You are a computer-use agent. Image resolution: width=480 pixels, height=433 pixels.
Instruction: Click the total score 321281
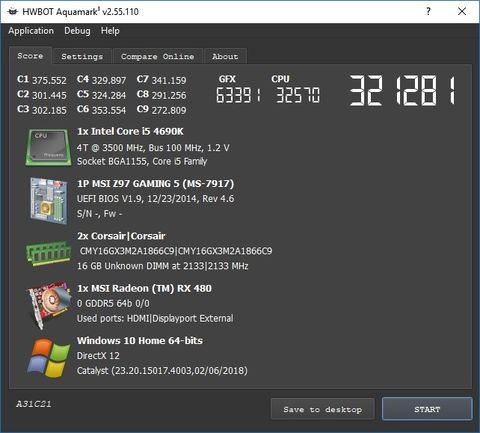[402, 90]
